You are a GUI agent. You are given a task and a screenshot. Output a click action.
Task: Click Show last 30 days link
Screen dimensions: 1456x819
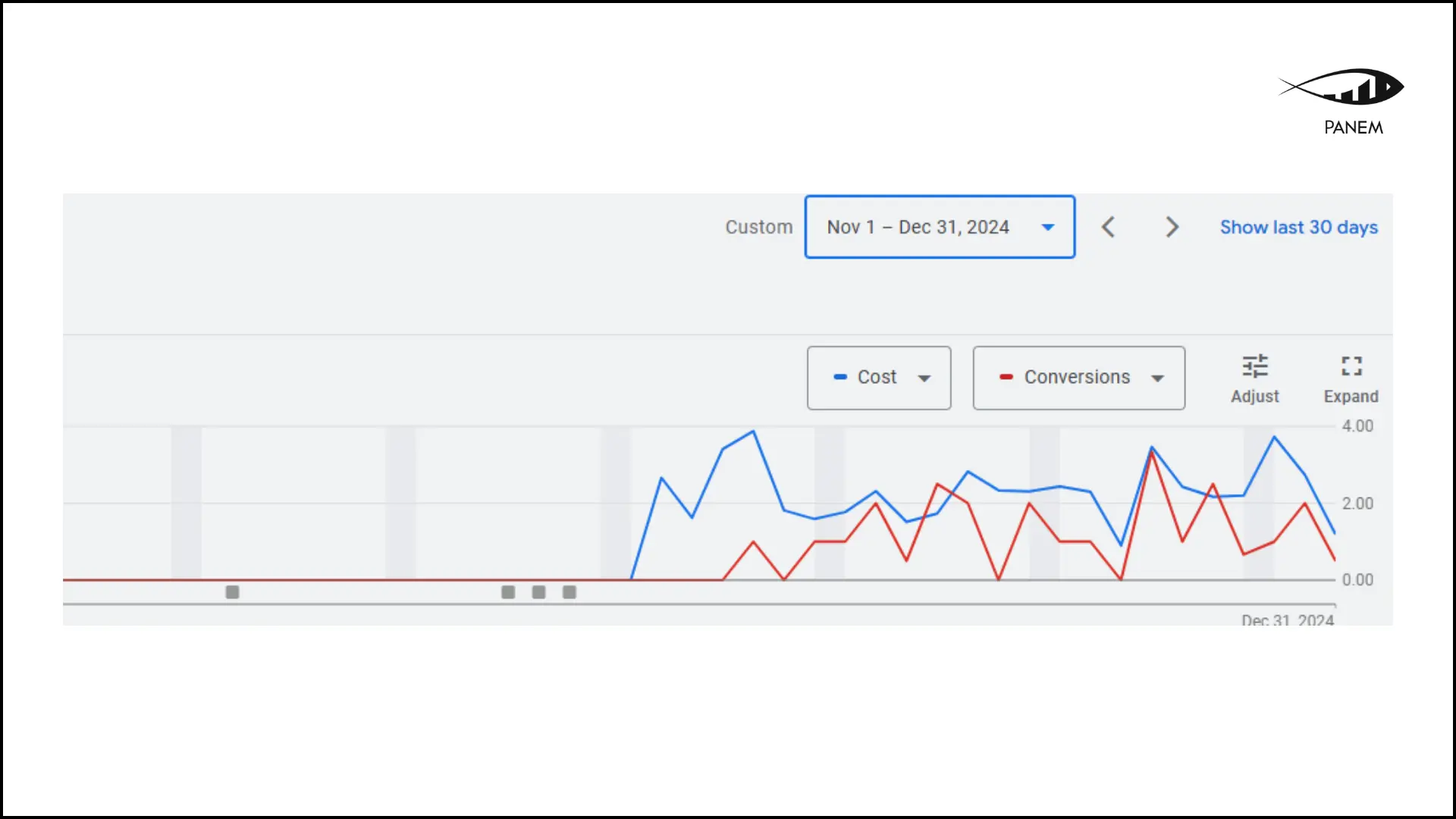(x=1298, y=227)
